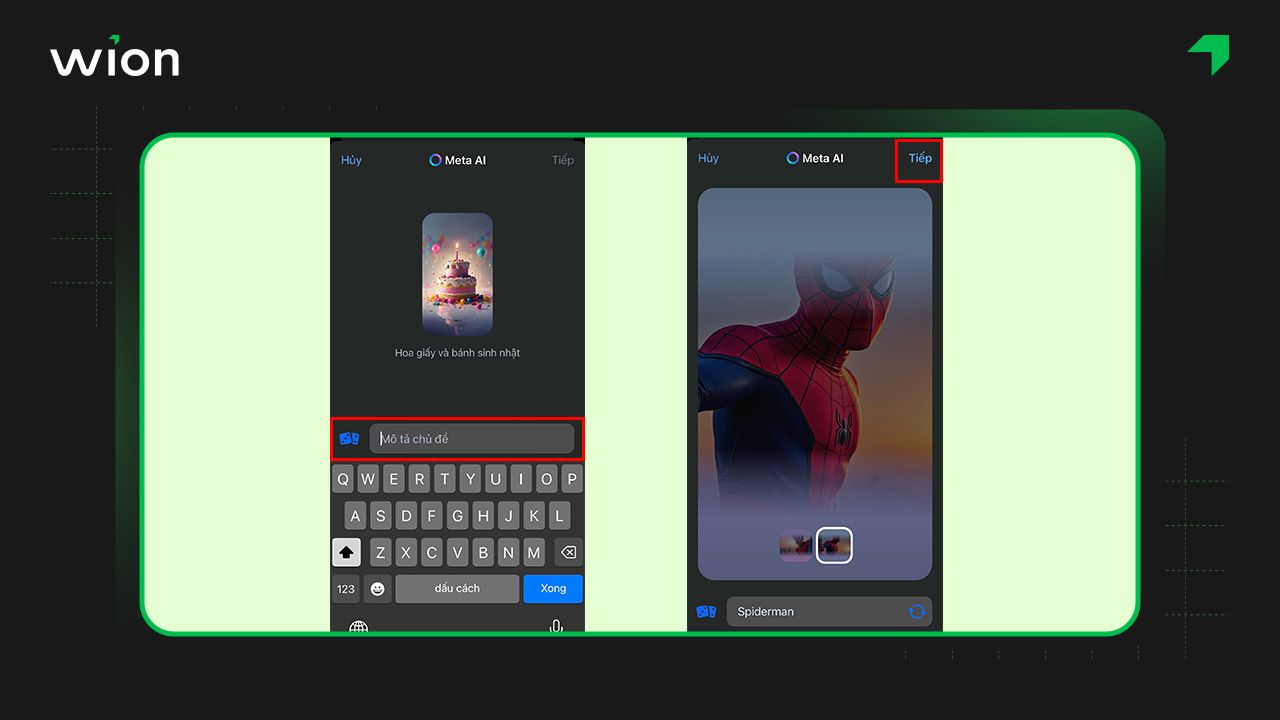Click the green arrow icon at top right
The image size is (1280, 720).
(x=1209, y=54)
